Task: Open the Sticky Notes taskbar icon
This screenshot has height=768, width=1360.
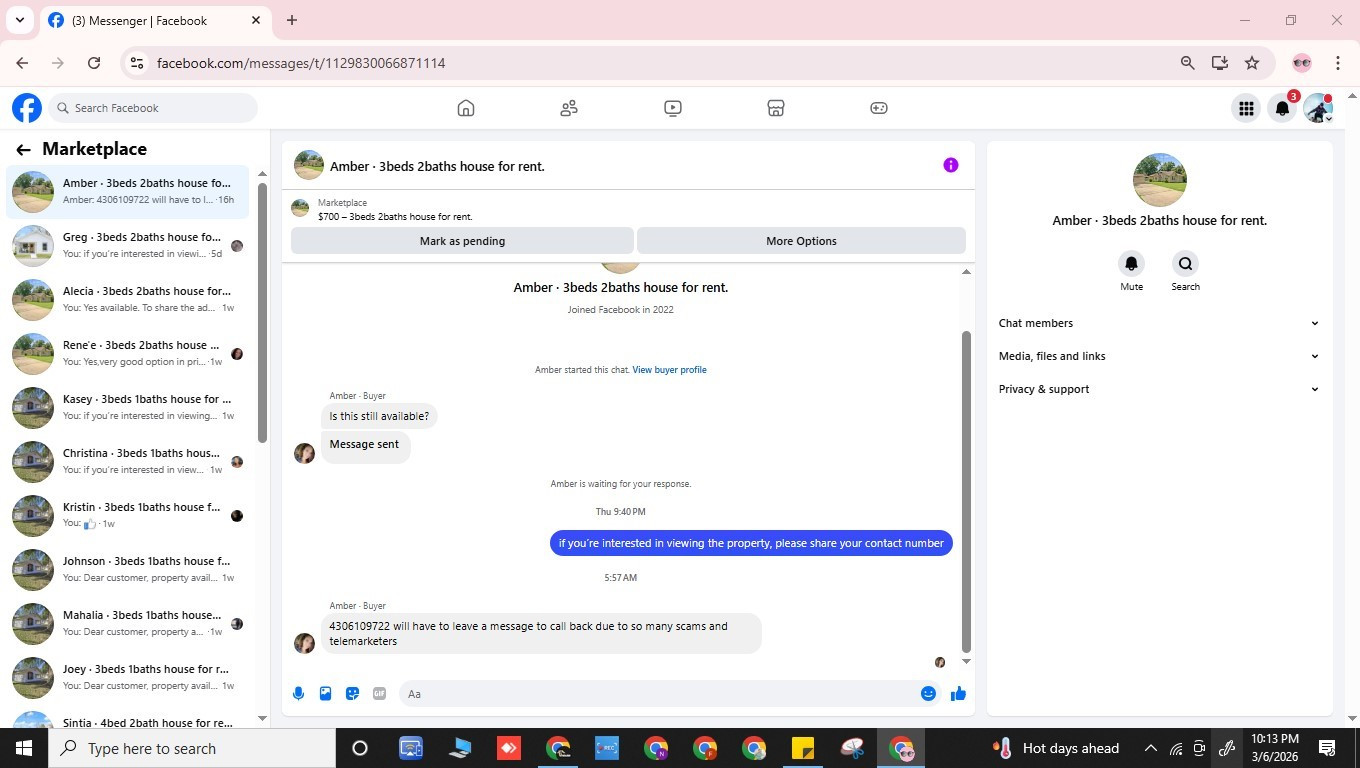Action: pyautogui.click(x=803, y=748)
